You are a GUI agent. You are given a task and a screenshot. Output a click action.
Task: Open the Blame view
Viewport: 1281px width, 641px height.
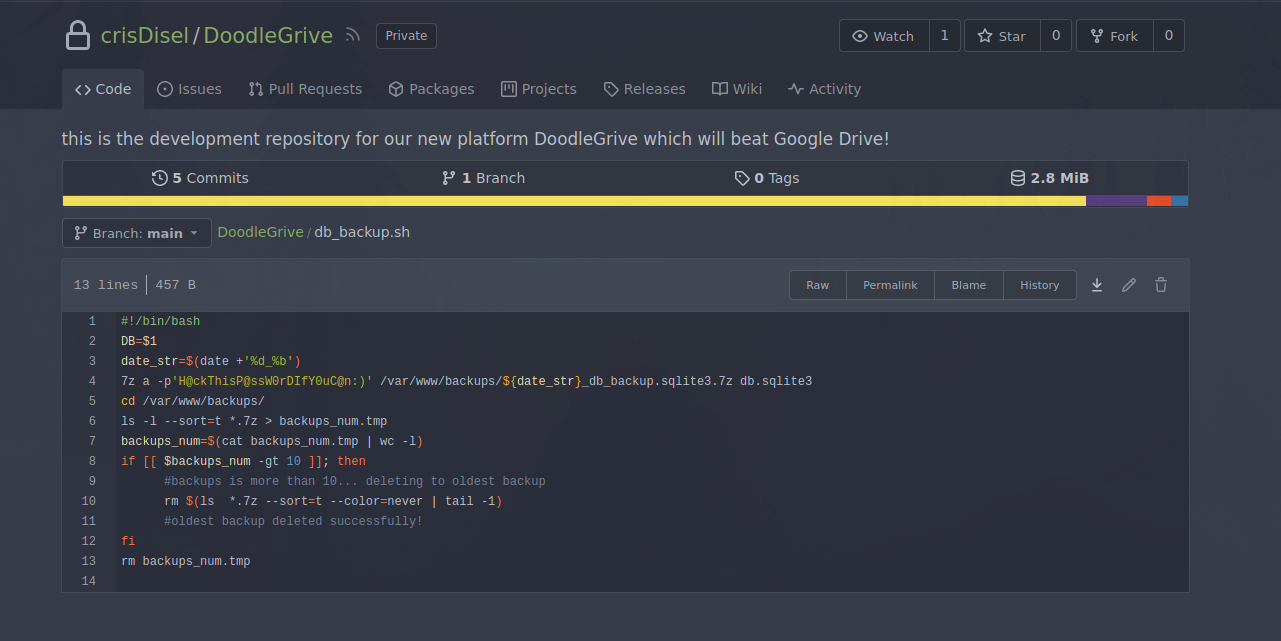point(968,285)
